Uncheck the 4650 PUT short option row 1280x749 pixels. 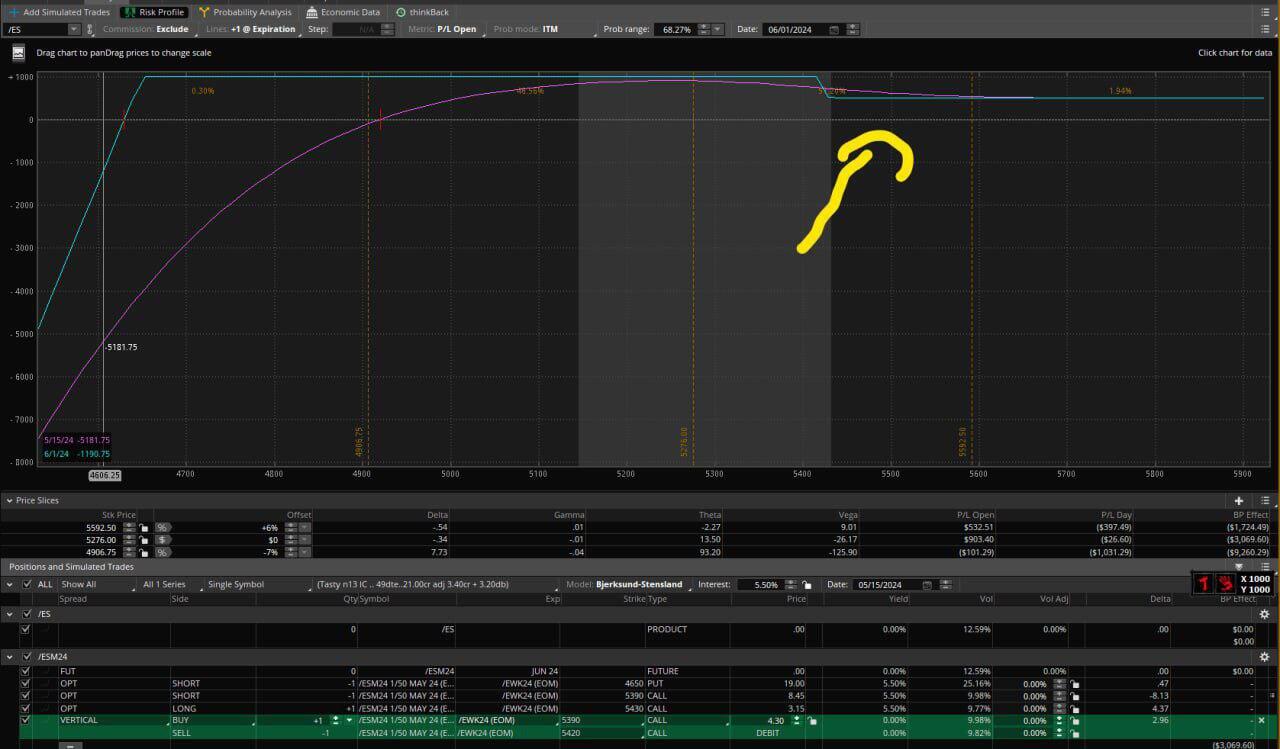tap(25, 683)
